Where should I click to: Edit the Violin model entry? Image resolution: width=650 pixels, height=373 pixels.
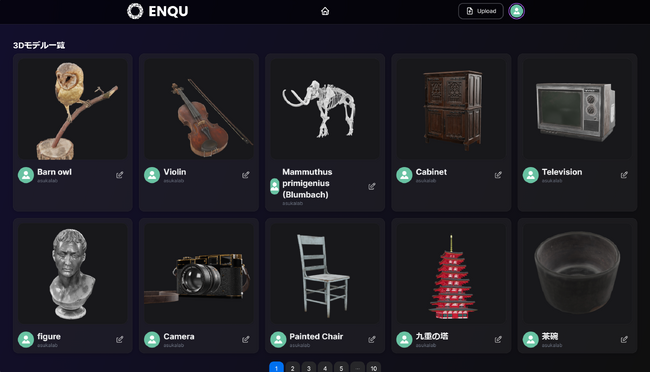[x=245, y=175]
